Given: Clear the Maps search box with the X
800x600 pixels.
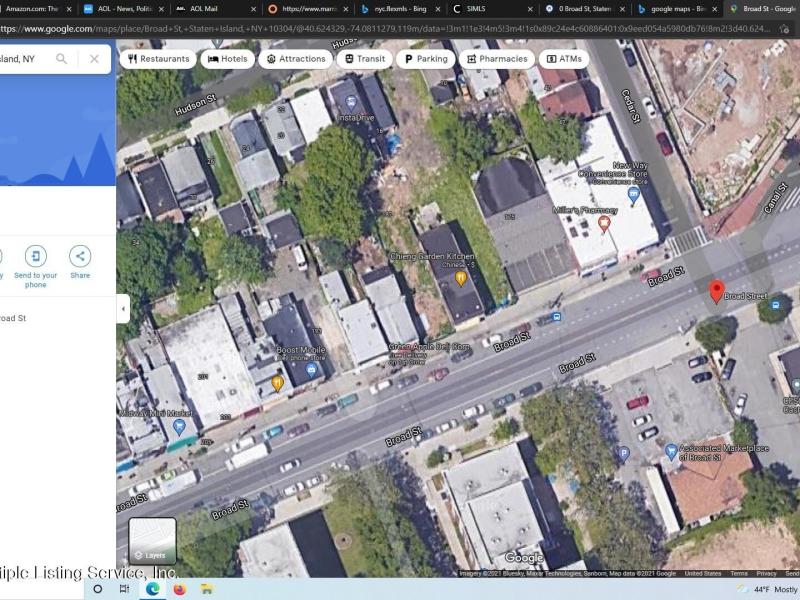Looking at the screenshot, I should point(94,59).
